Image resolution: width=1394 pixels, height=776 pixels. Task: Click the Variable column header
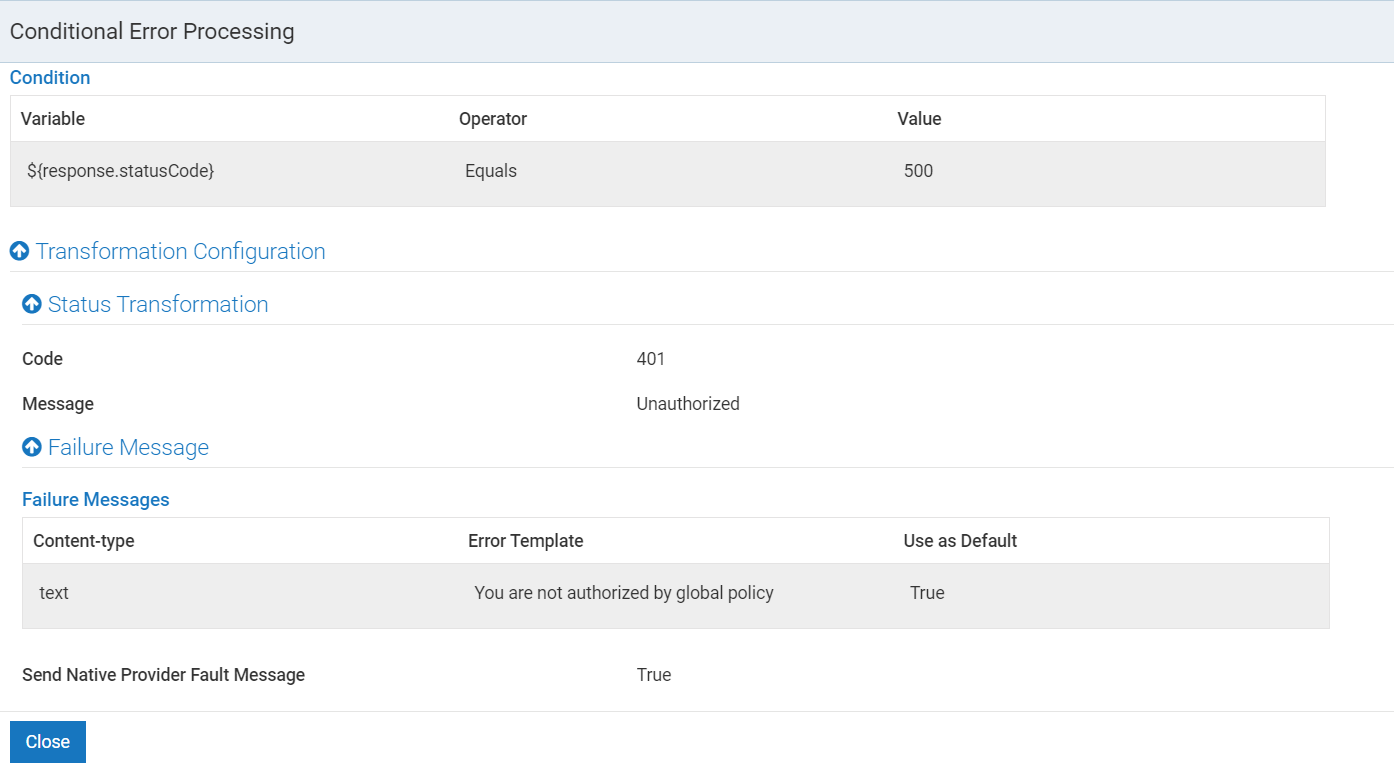53,118
